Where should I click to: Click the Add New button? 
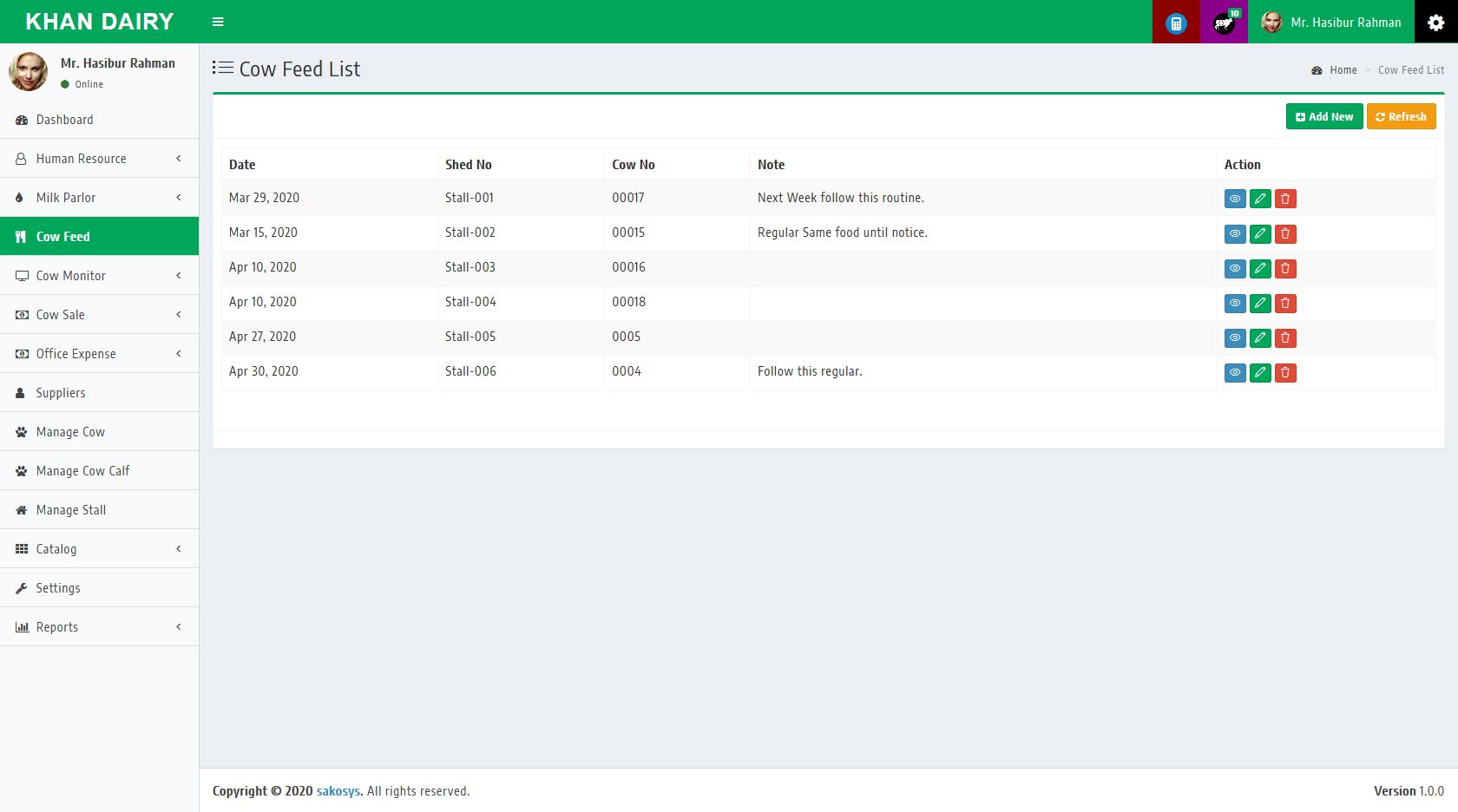tap(1323, 115)
